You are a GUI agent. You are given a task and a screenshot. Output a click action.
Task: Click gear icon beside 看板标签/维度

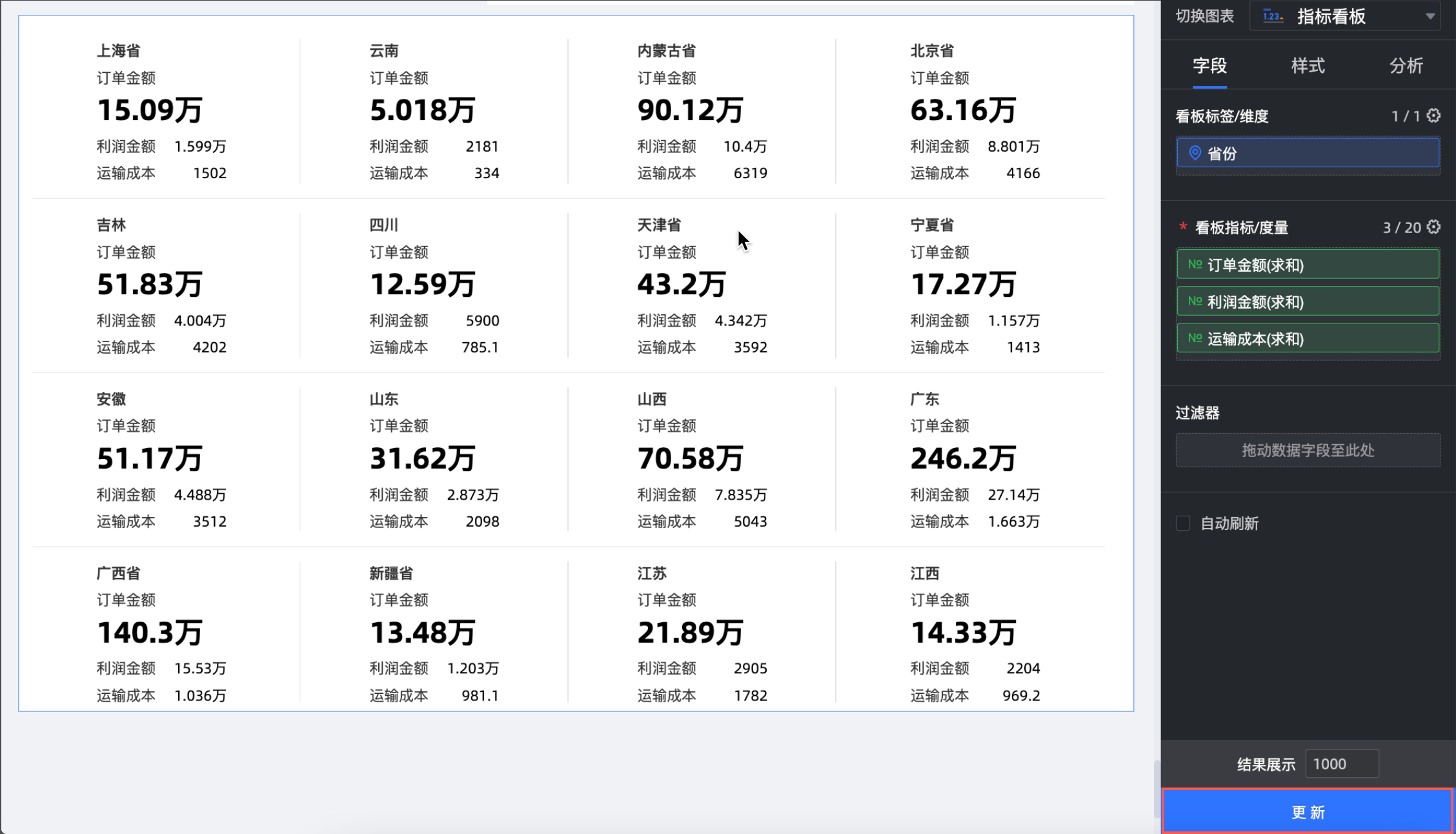click(x=1433, y=116)
